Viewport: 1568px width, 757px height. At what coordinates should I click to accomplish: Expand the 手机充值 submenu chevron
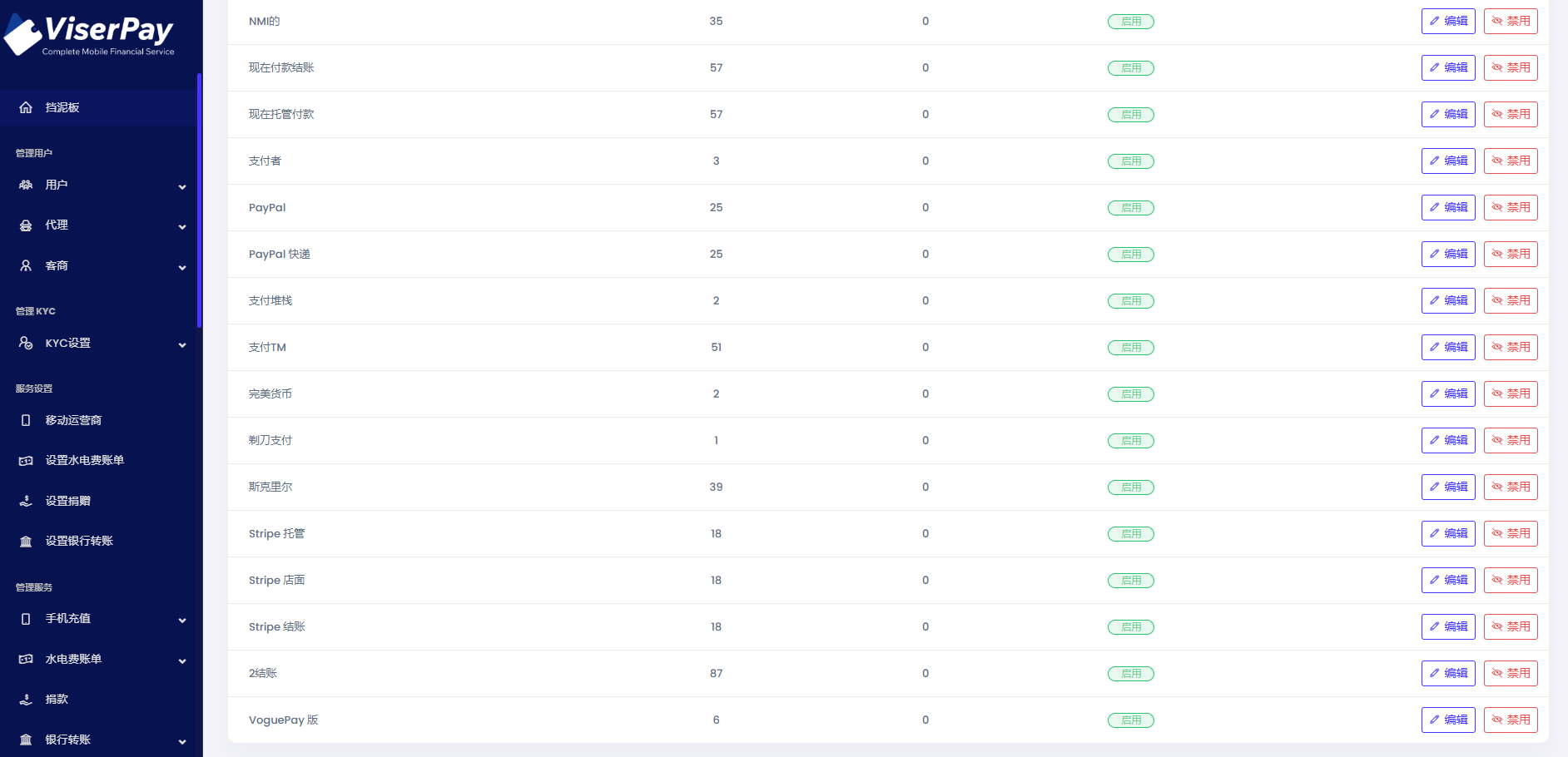point(182,620)
